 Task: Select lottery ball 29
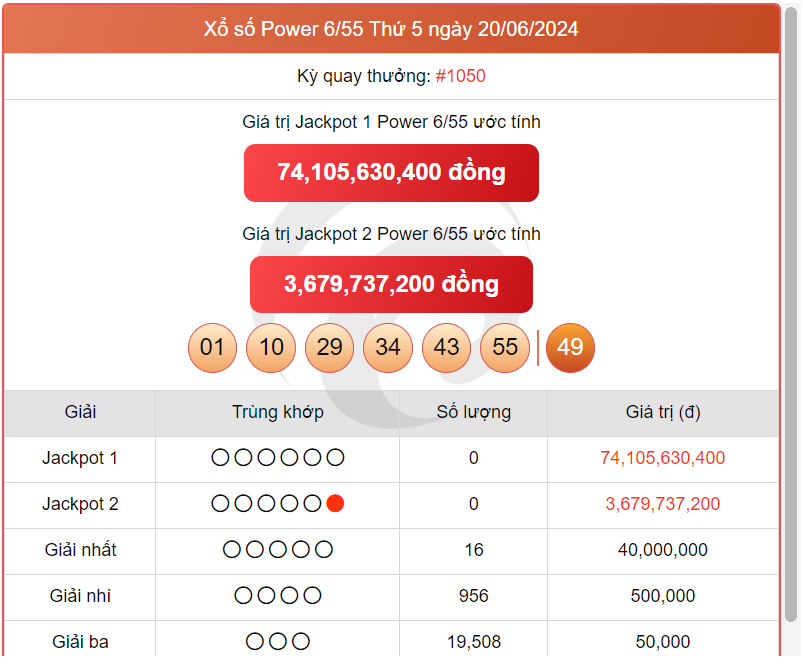point(329,348)
